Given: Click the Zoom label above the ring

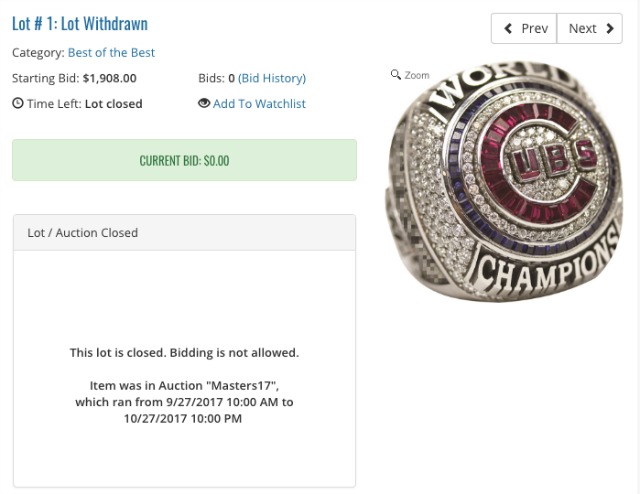Looking at the screenshot, I should coord(417,75).
